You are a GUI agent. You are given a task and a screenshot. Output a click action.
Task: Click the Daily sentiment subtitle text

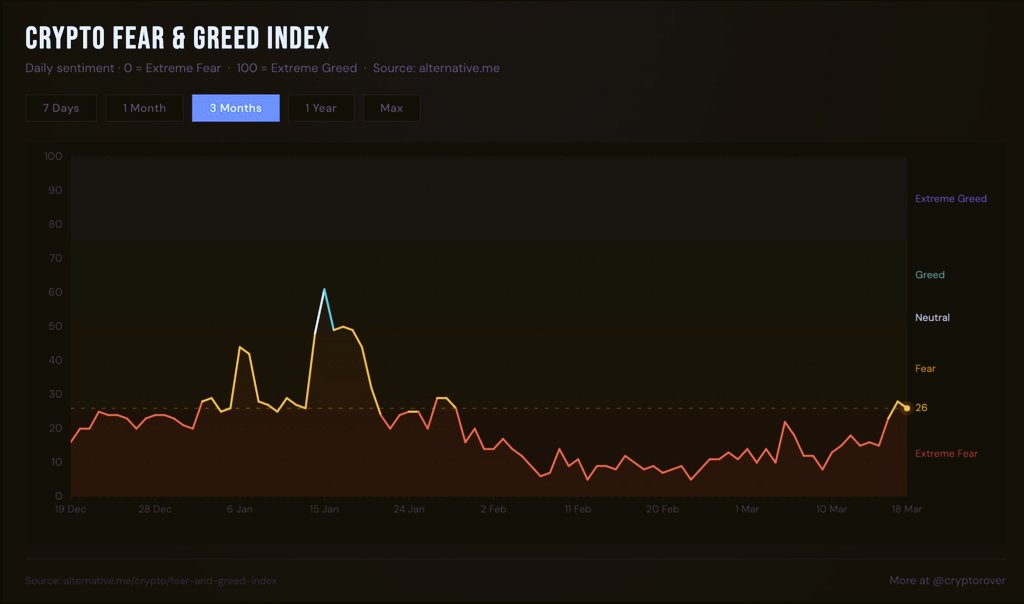tap(70, 68)
